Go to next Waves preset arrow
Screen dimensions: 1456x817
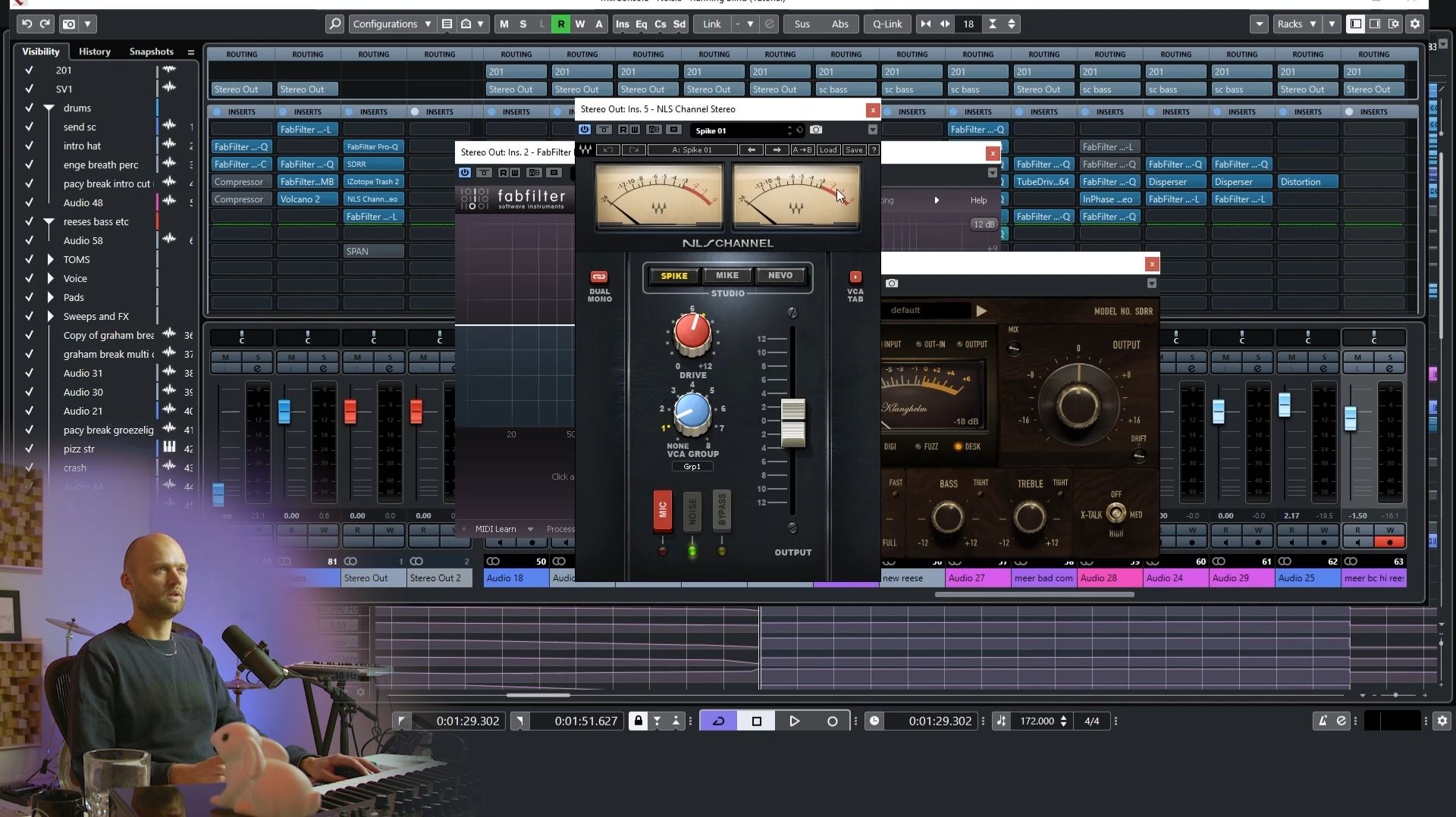777,150
